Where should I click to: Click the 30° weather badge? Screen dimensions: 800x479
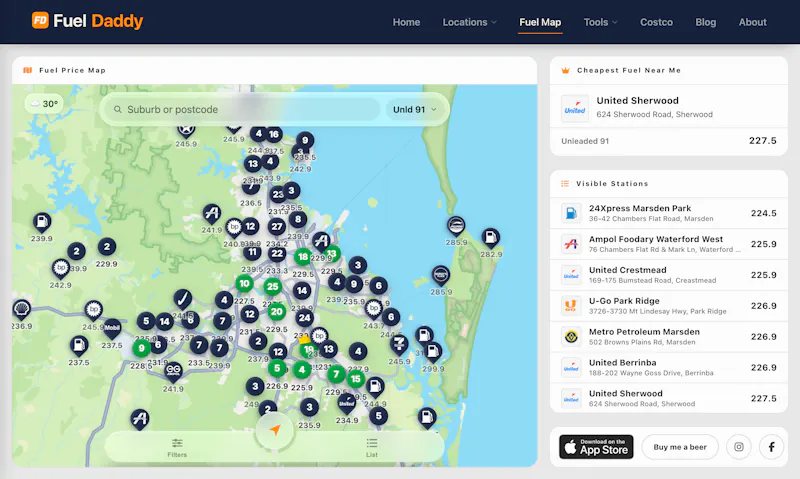click(44, 104)
